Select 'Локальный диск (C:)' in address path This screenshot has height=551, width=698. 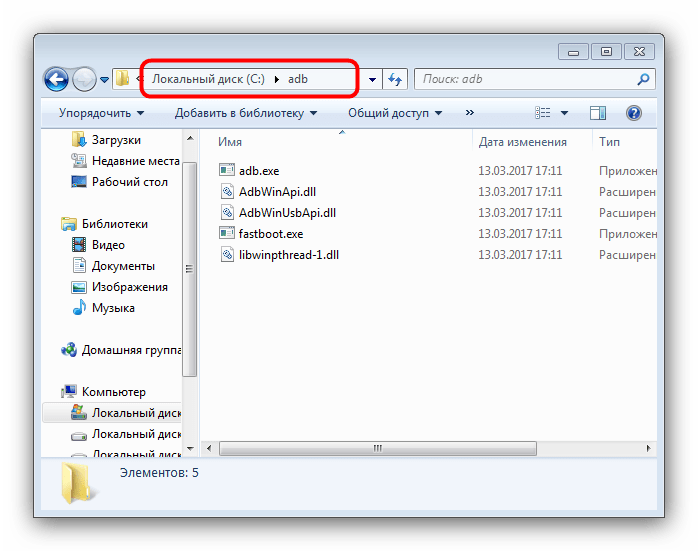pos(208,79)
